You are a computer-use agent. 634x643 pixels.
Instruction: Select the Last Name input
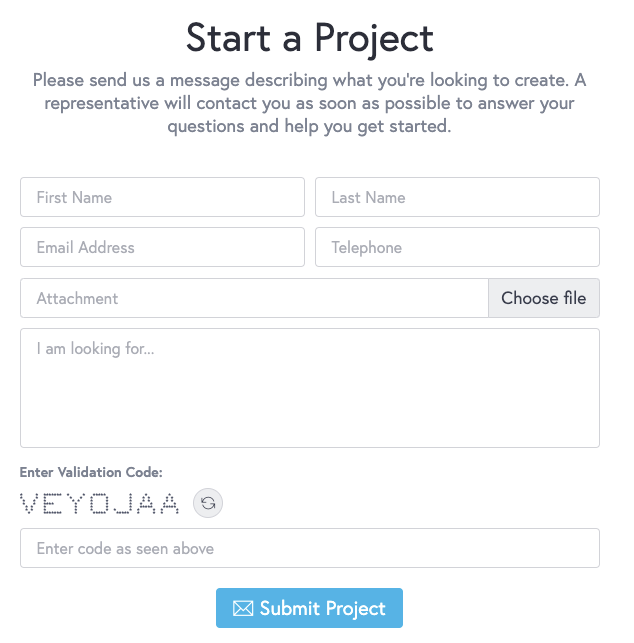coord(457,197)
